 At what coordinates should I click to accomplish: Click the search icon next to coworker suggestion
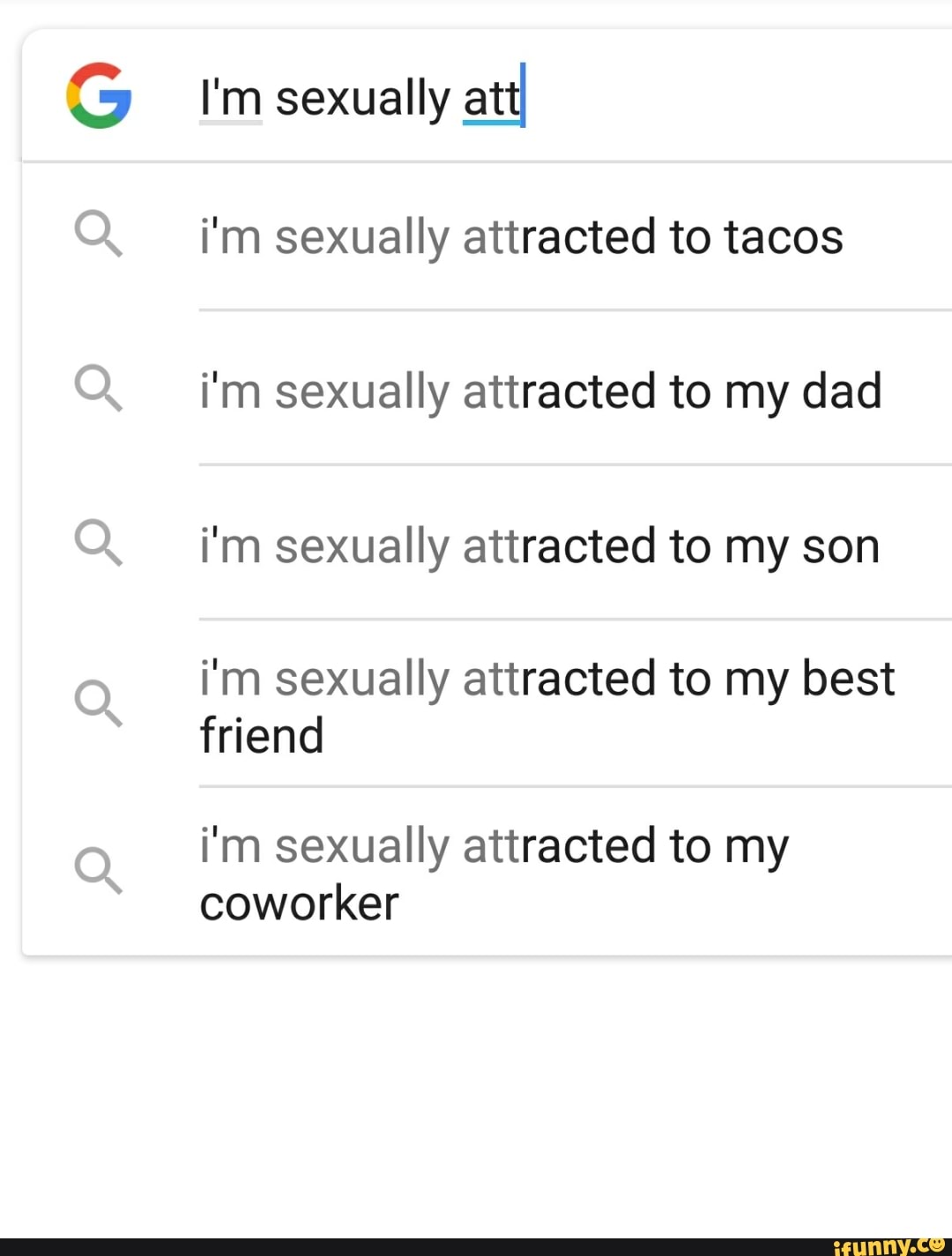[x=97, y=871]
